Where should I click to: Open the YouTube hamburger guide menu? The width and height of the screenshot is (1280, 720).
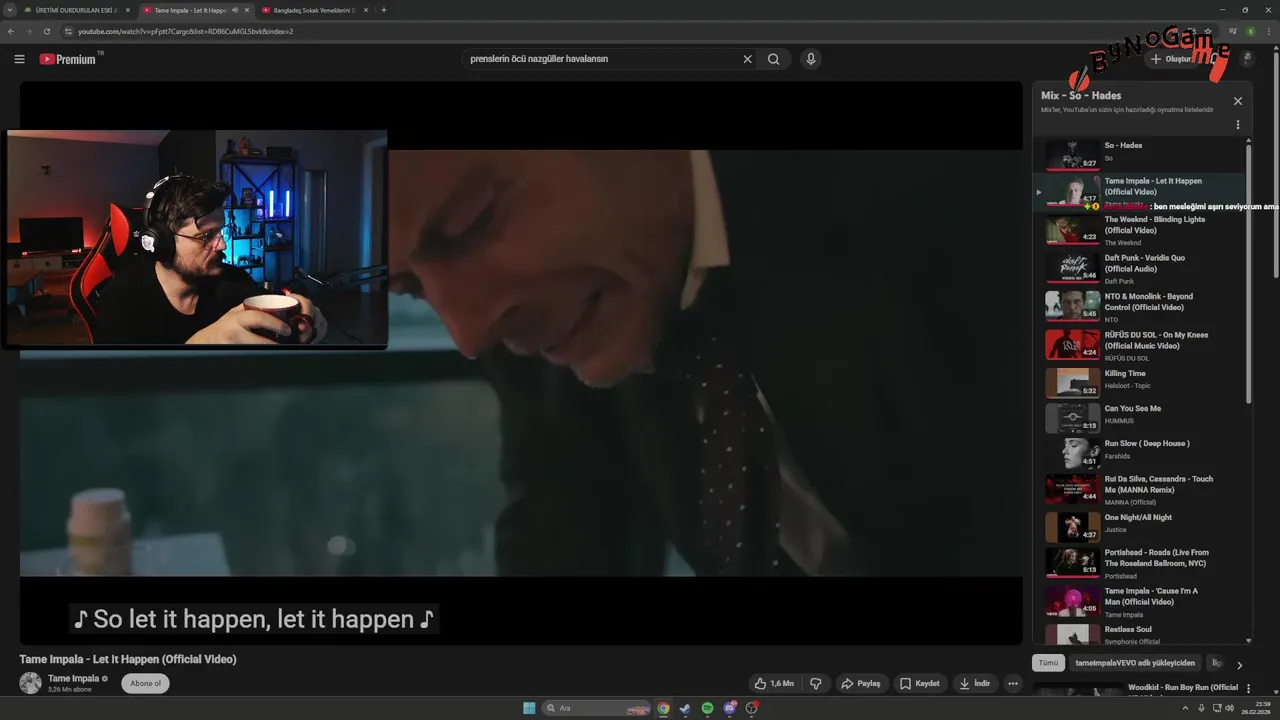click(19, 59)
